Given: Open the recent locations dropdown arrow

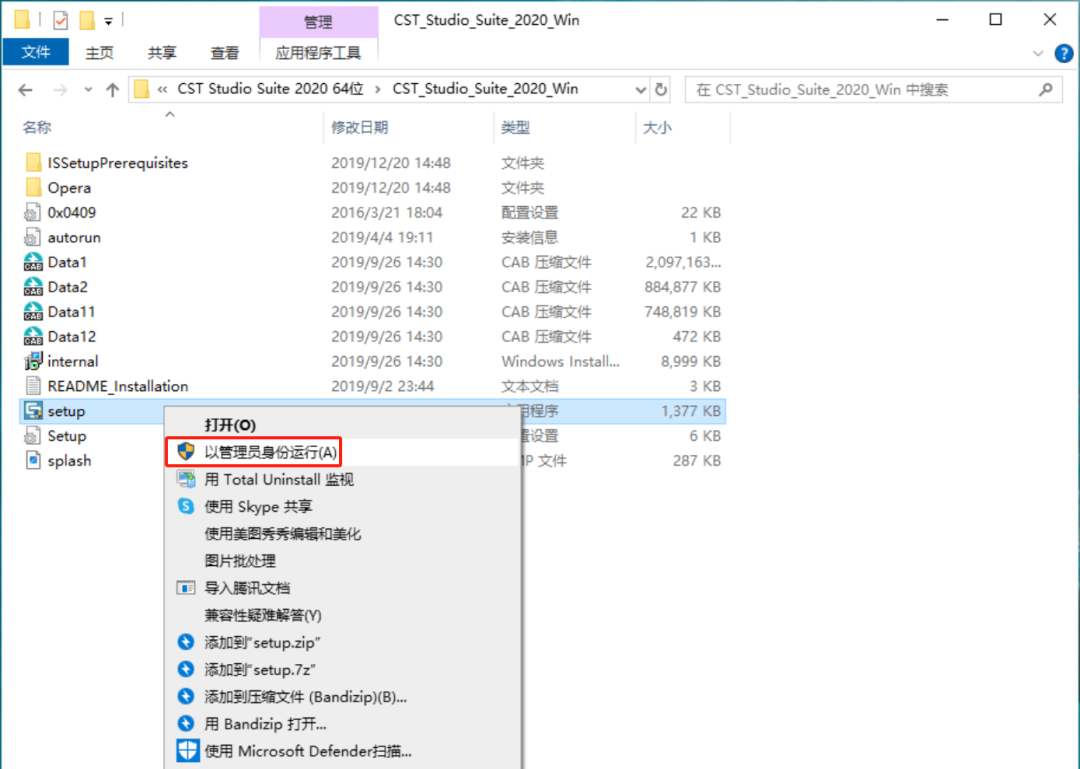Looking at the screenshot, I should [x=87, y=90].
